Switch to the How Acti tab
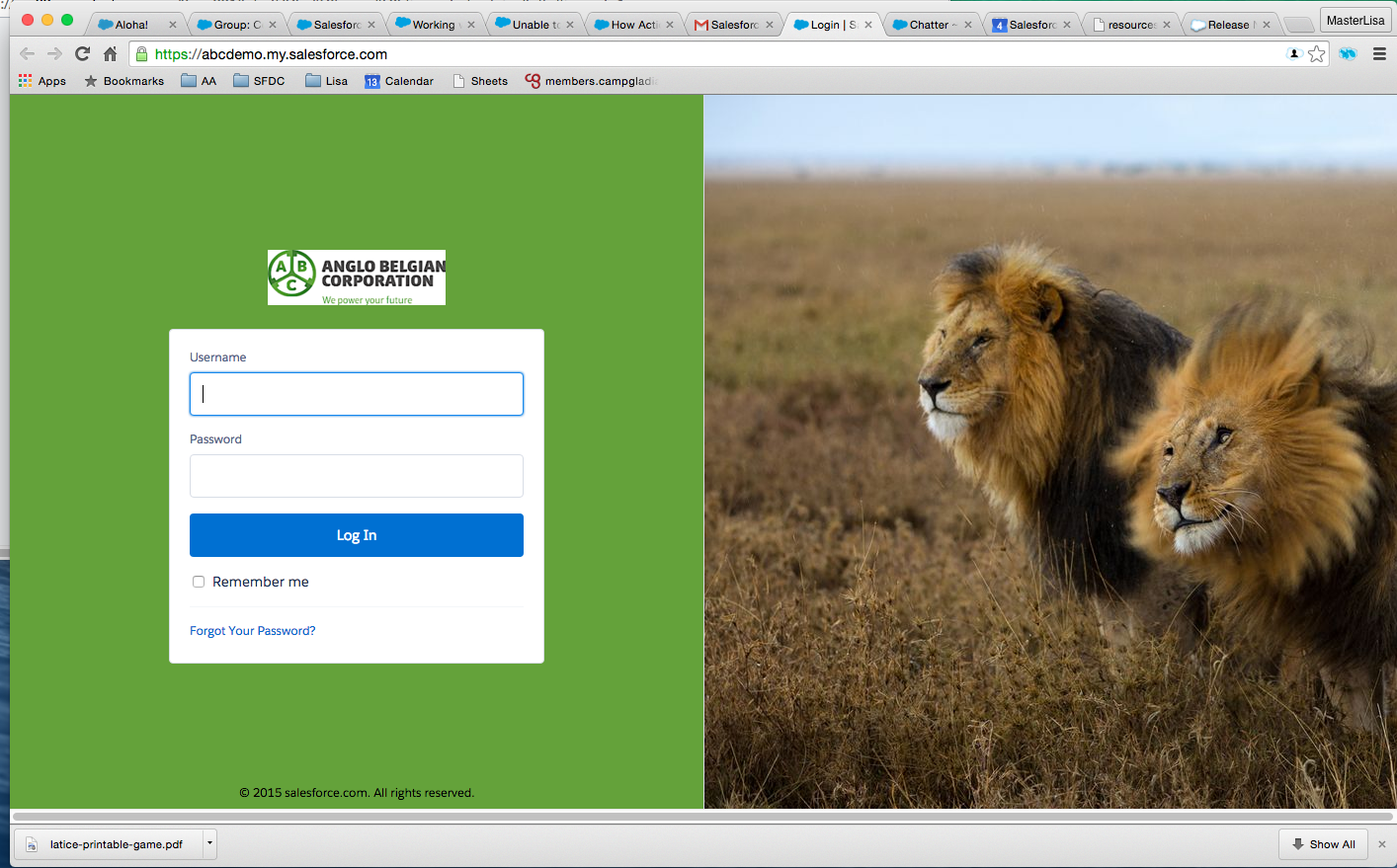 click(x=632, y=25)
